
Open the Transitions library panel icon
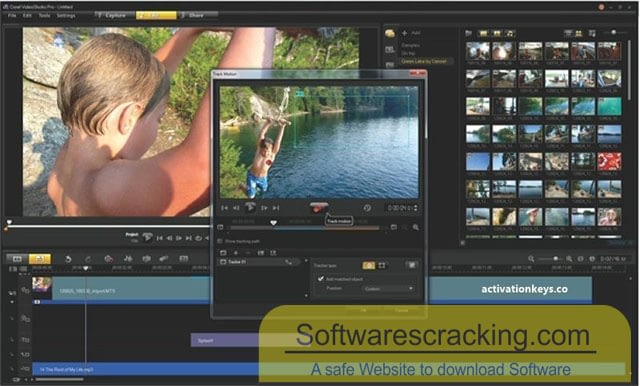coord(390,49)
